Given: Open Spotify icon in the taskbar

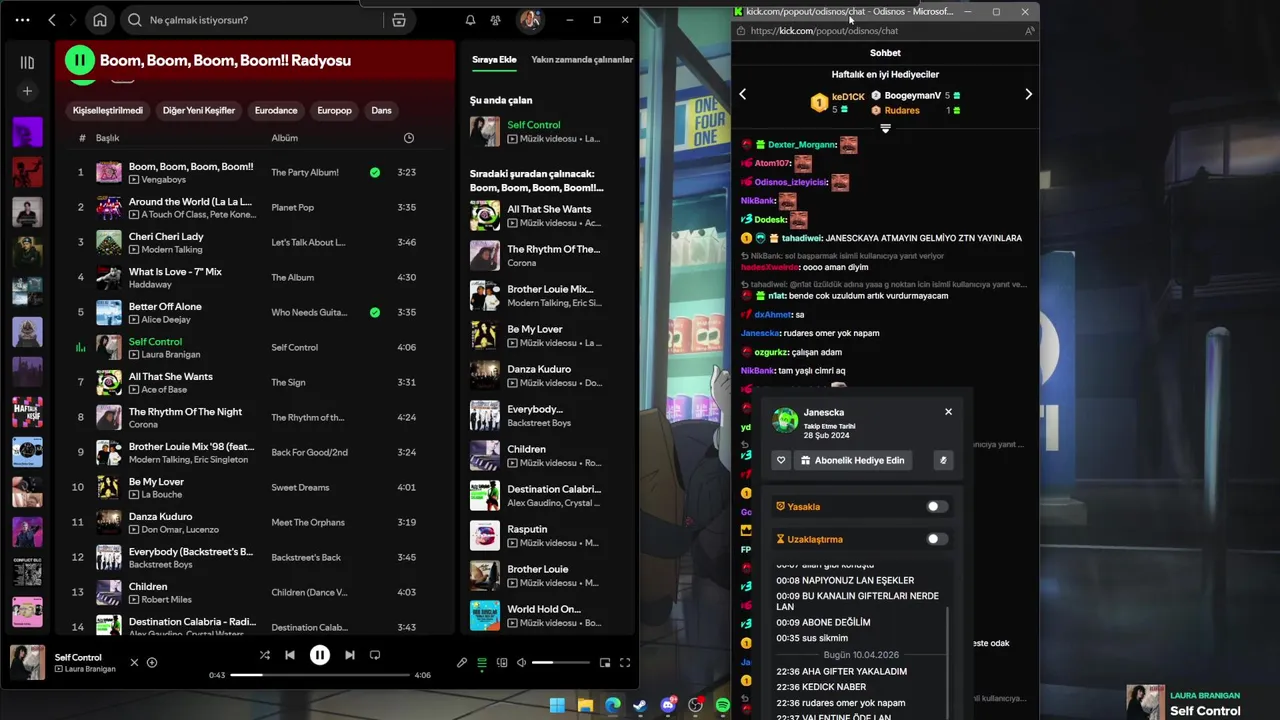Looking at the screenshot, I should point(722,705).
